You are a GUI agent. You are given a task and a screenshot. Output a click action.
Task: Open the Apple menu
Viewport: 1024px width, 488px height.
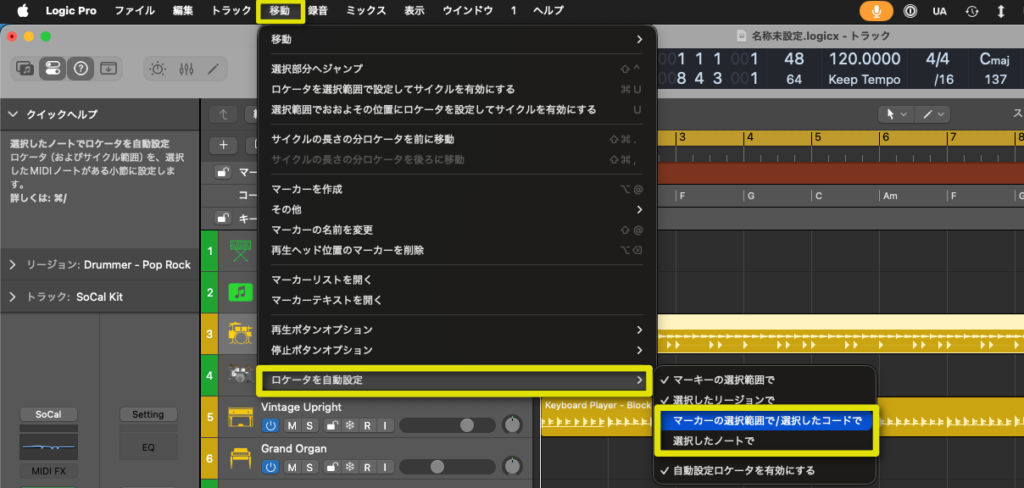pos(24,10)
